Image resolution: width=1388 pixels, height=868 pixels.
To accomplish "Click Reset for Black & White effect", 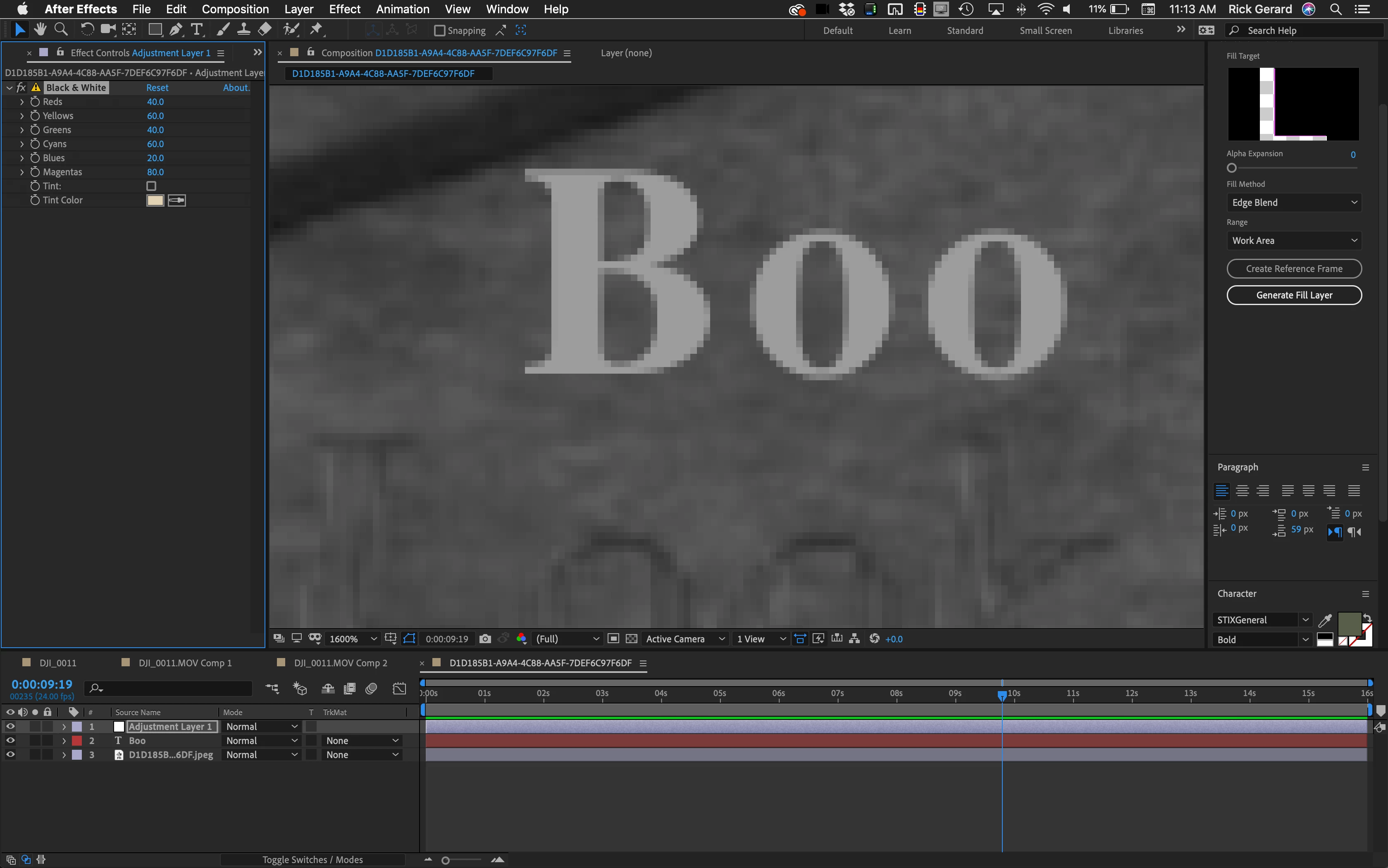I will 157,88.
